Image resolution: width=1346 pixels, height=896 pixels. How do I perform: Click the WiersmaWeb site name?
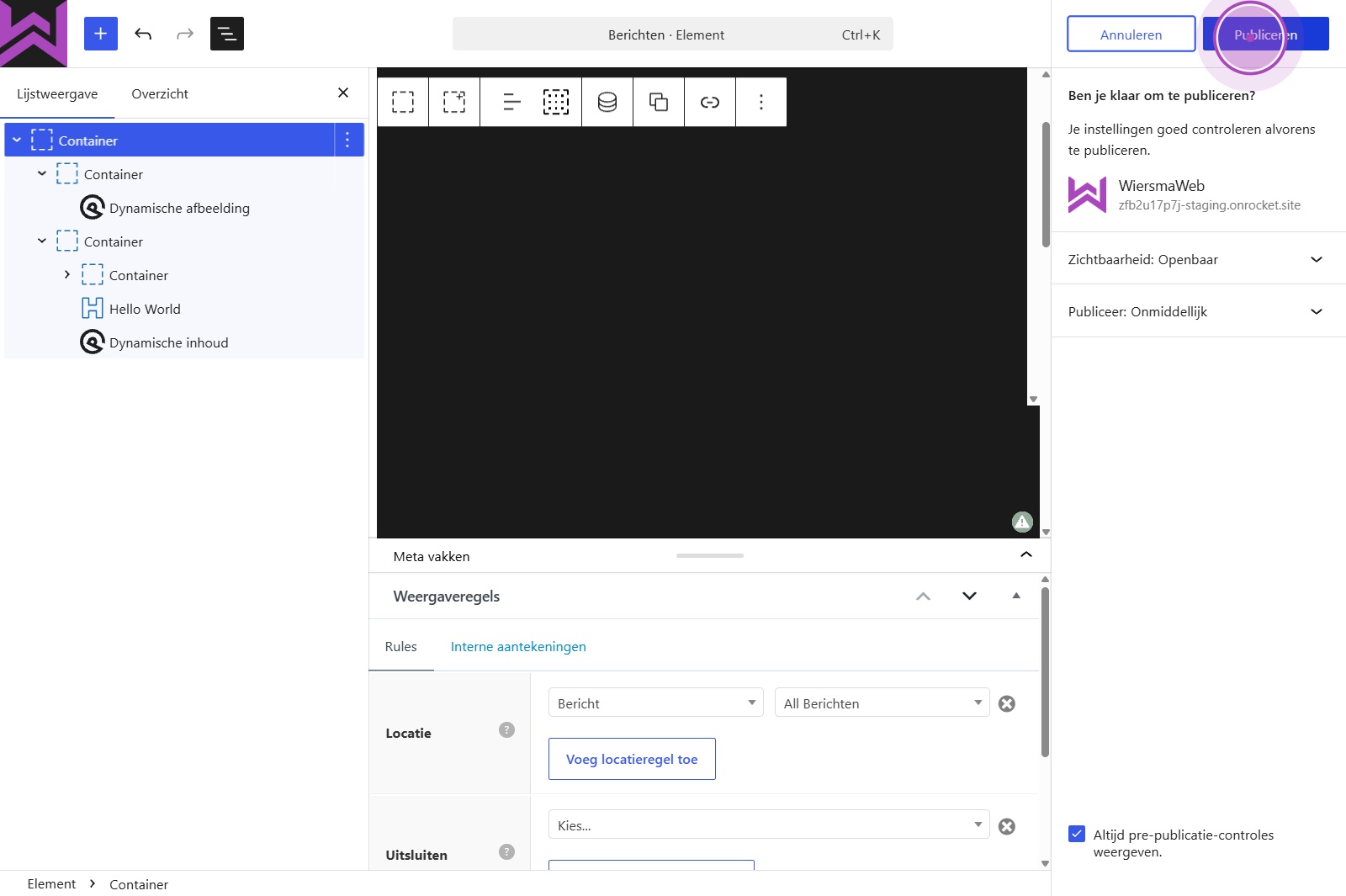point(1162,186)
